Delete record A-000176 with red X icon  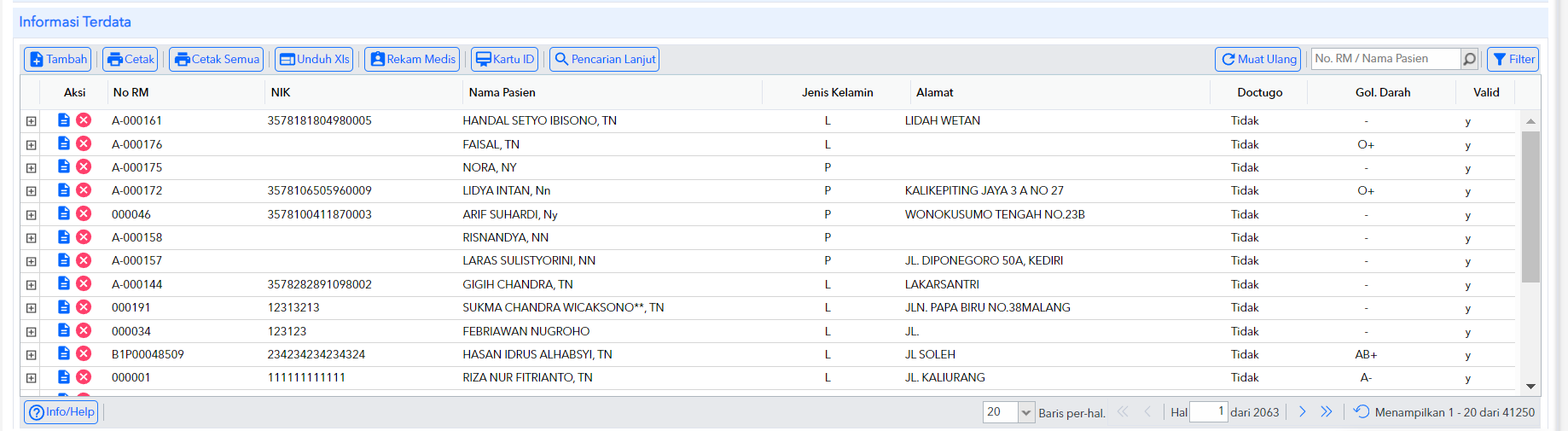click(x=84, y=143)
